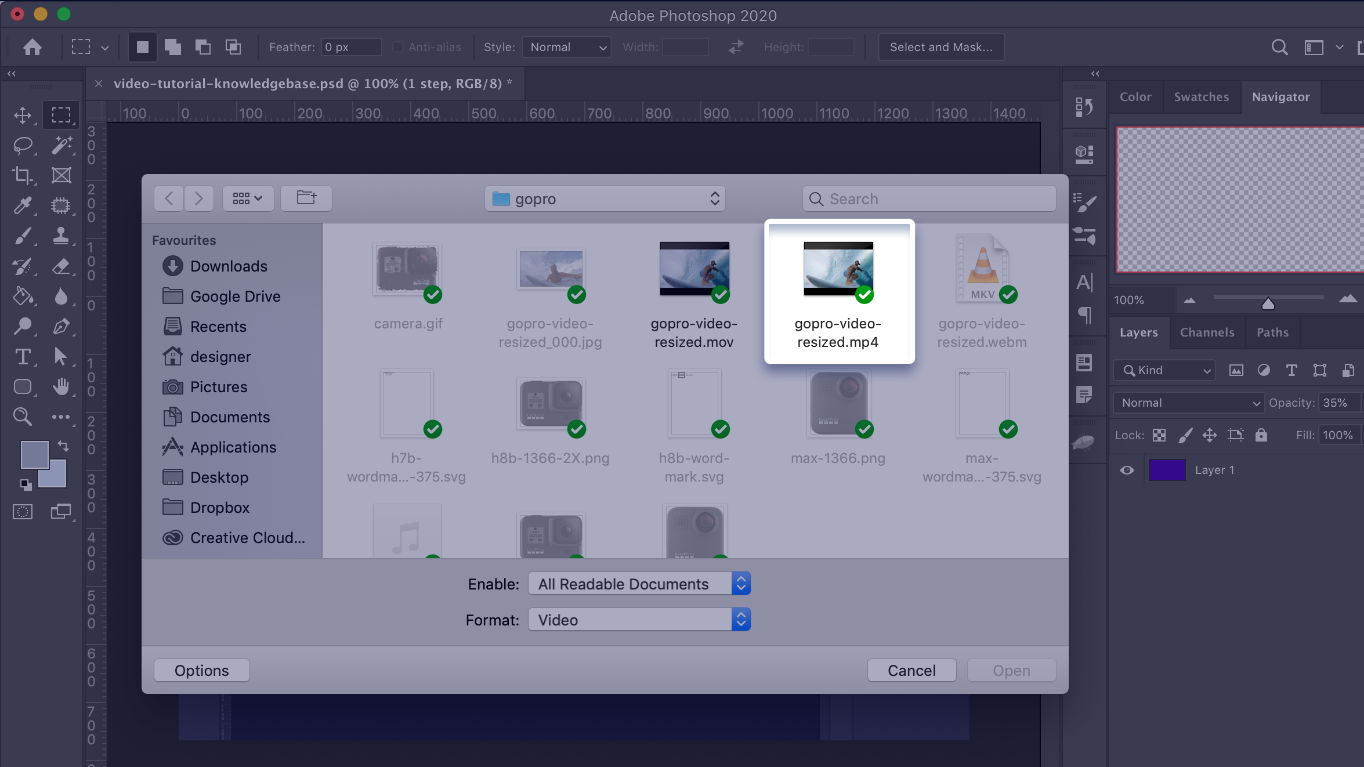Open the selection Style dropdown

[567, 47]
